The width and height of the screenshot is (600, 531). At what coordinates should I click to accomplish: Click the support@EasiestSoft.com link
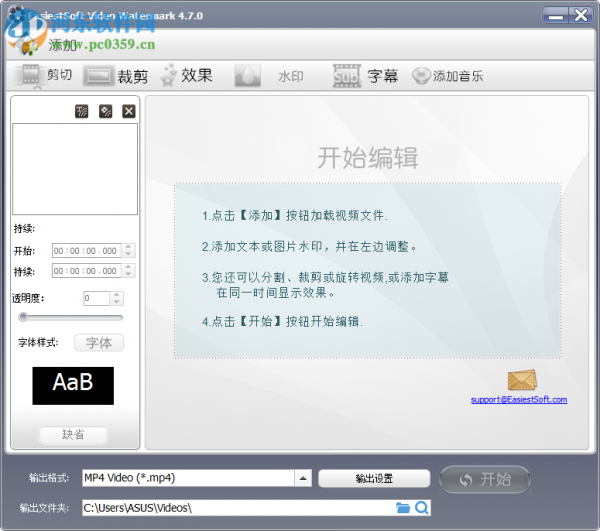[519, 400]
